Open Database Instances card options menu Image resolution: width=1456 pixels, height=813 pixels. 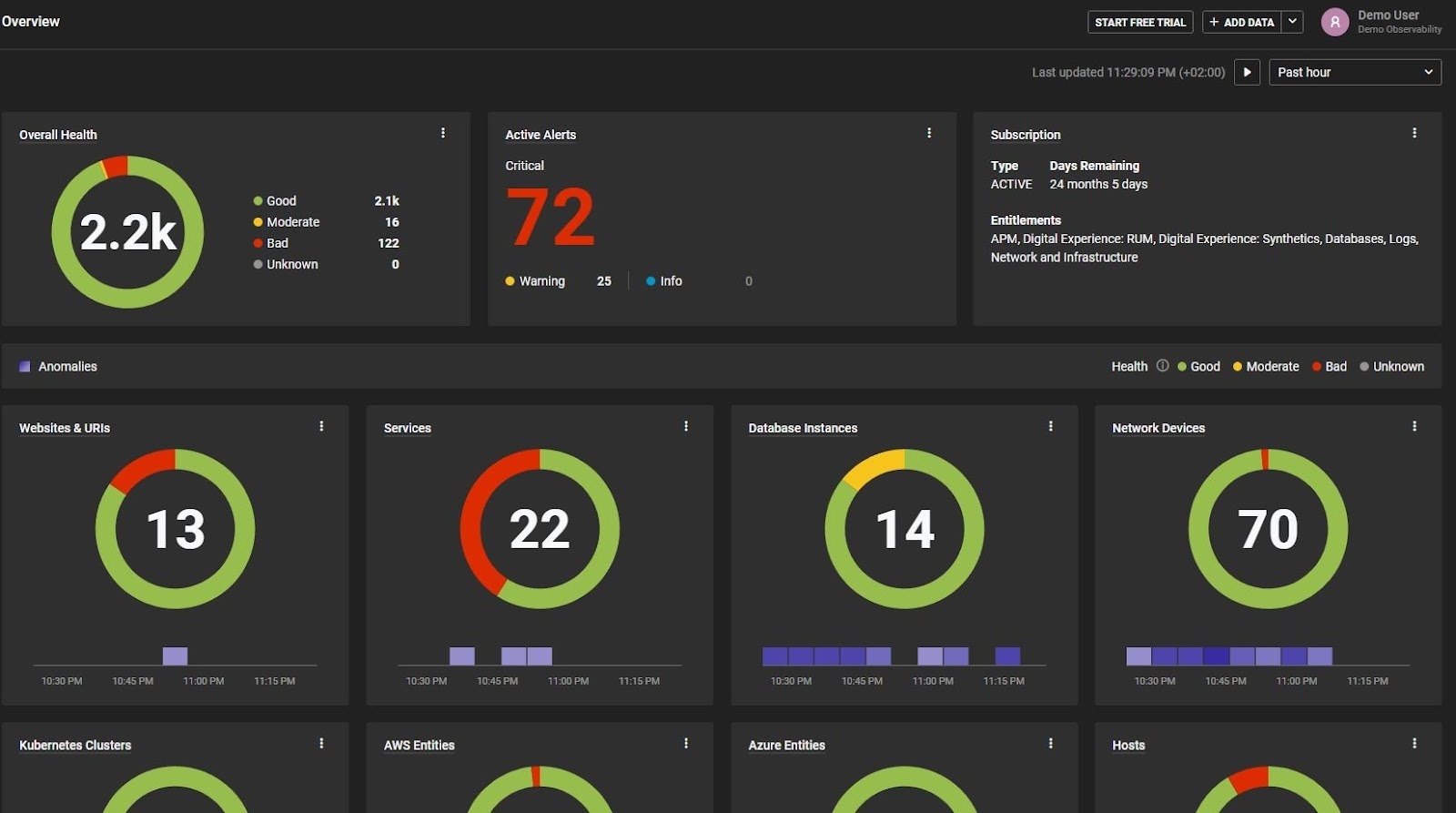1051,426
